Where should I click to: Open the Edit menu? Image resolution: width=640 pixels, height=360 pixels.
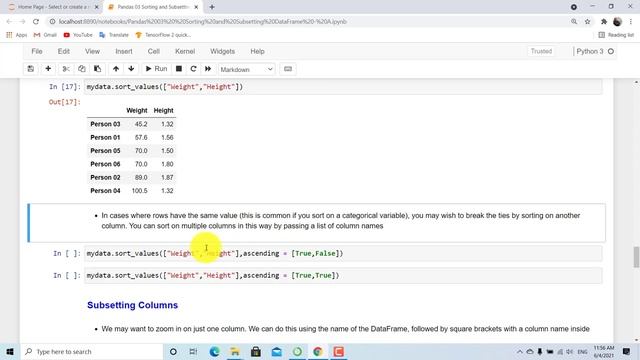[64, 51]
